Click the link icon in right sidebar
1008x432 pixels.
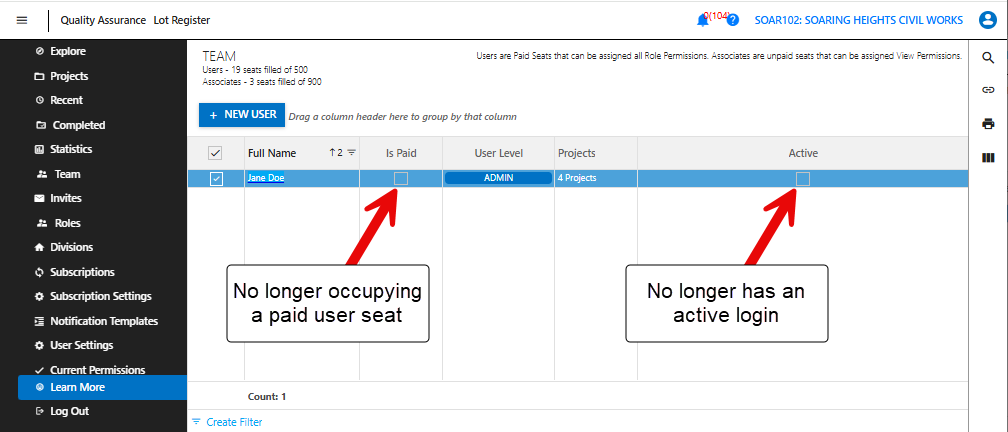coord(988,90)
